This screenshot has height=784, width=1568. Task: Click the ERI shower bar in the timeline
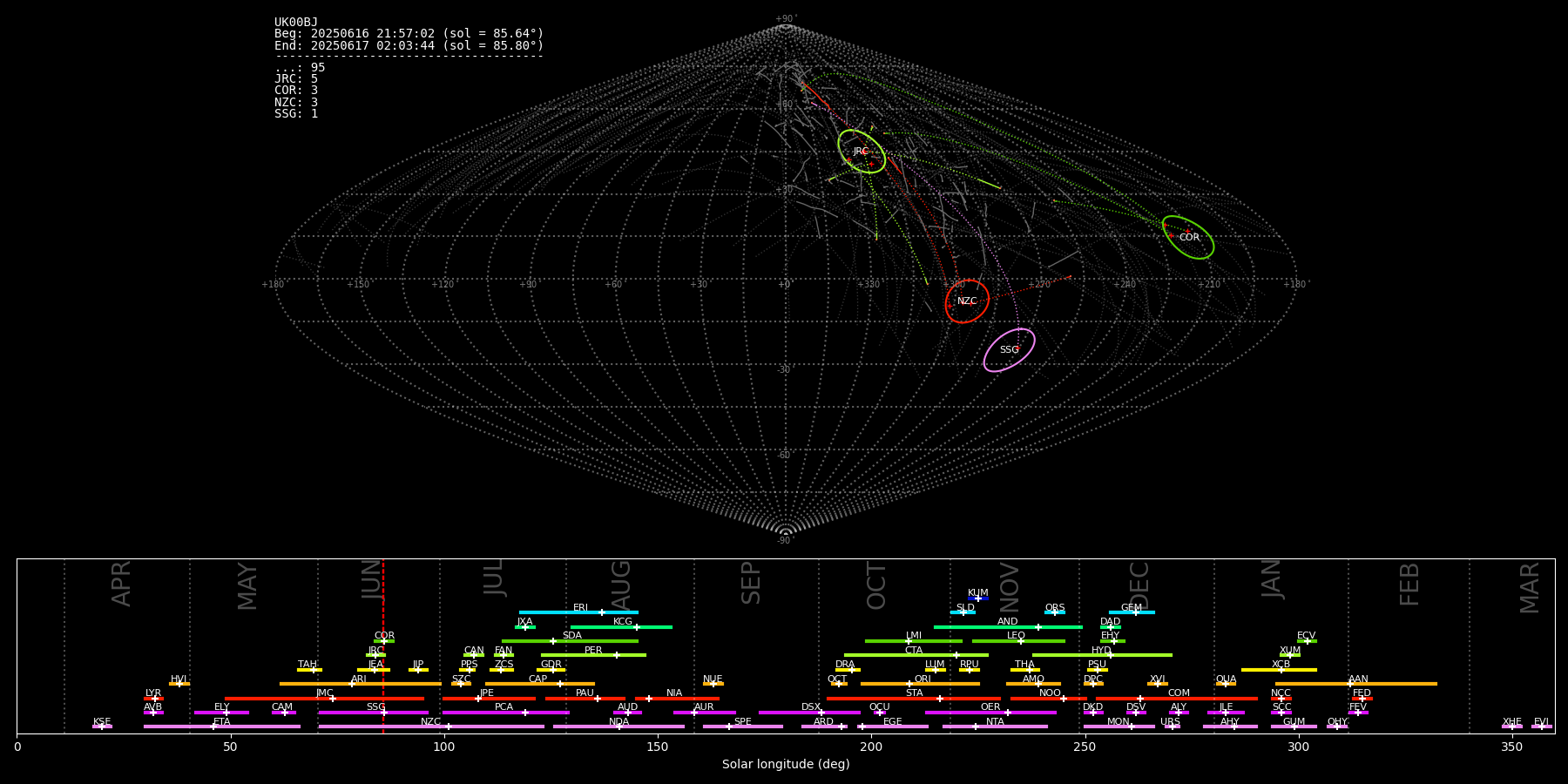point(578,612)
